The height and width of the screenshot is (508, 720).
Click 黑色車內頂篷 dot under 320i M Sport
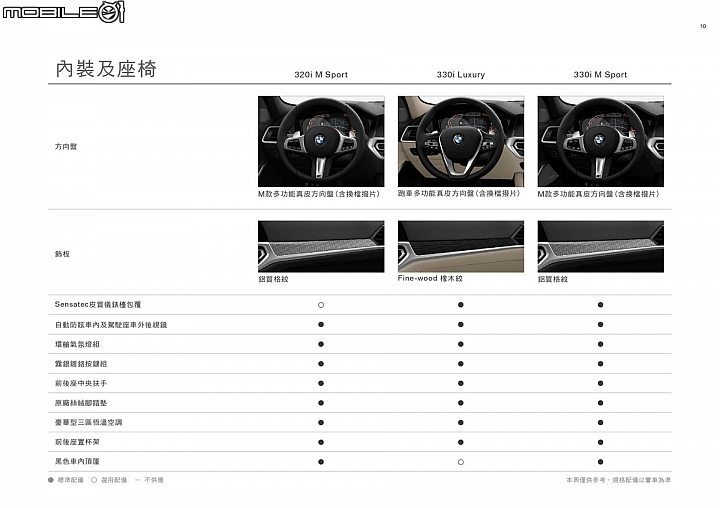pyautogui.click(x=321, y=462)
